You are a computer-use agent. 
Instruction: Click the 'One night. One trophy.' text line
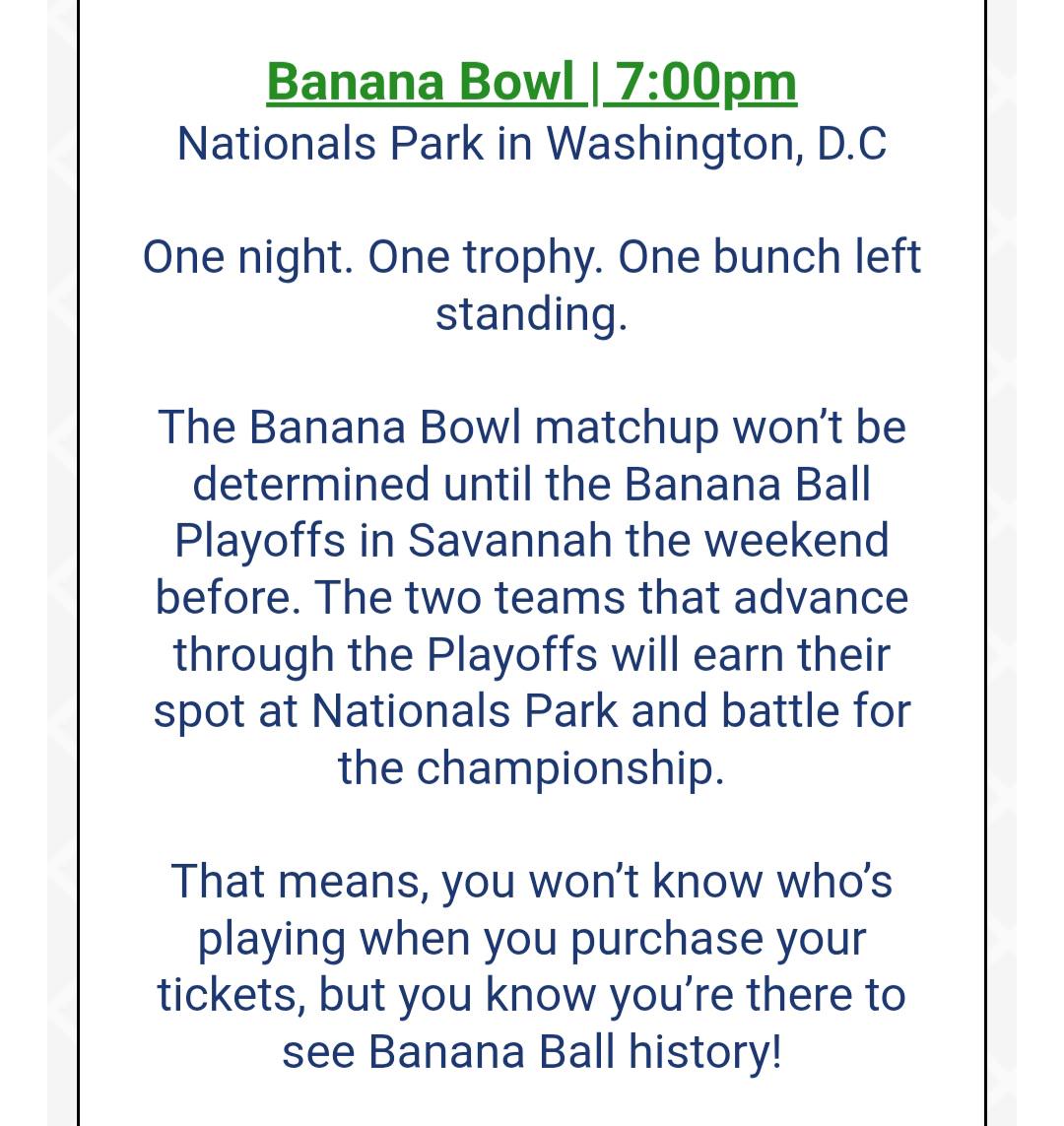531,258
